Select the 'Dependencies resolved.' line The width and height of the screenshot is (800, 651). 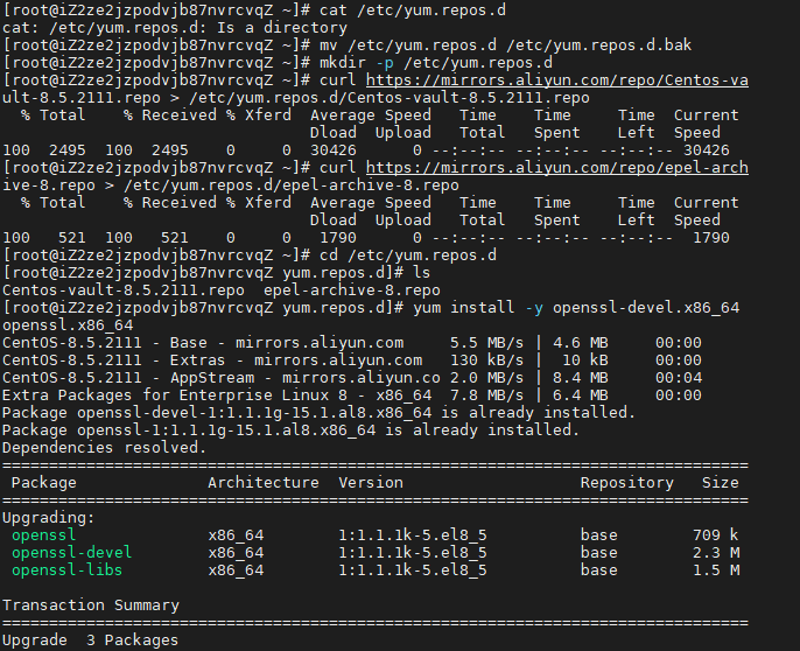click(104, 447)
